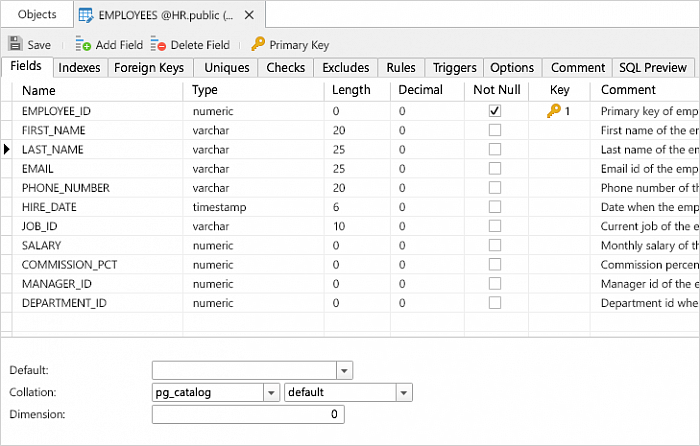Enable Not Null for SALARY
Image resolution: width=700 pixels, height=446 pixels.
[x=495, y=245]
